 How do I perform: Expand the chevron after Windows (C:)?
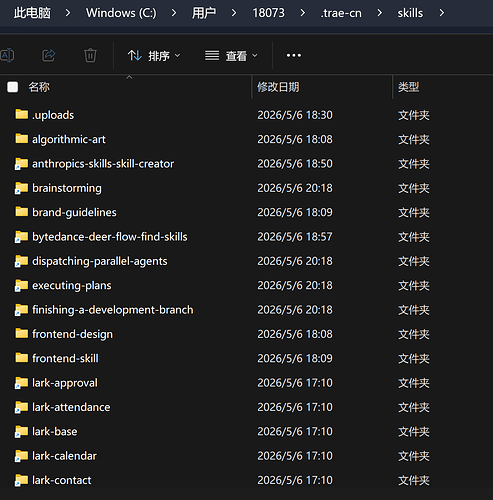click(x=174, y=13)
